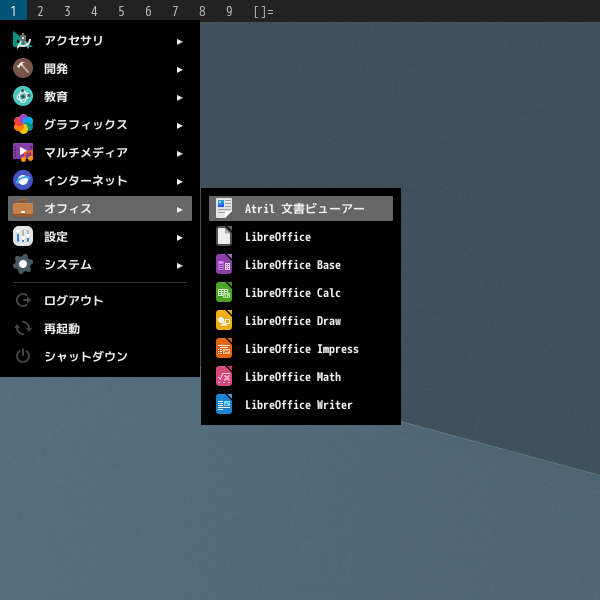Screen dimensions: 600x600
Task: Switch to workspace tag 7
Action: point(175,11)
